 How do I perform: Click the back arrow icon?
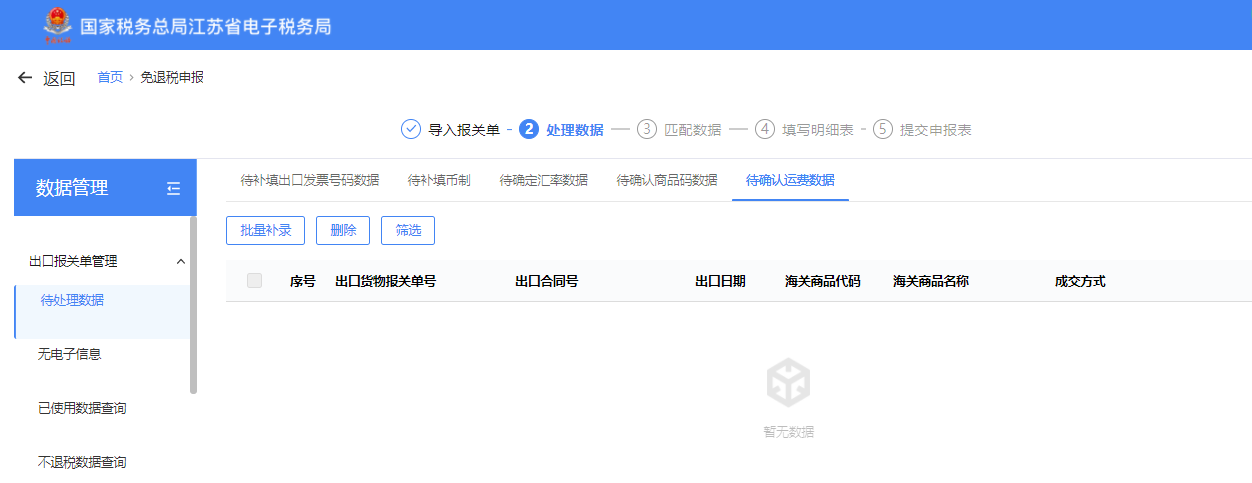(25, 78)
